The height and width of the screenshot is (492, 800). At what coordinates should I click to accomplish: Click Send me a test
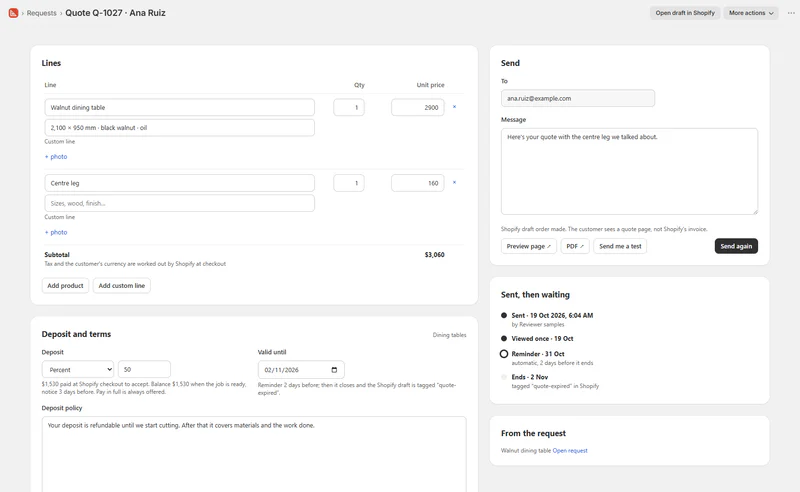[620, 246]
